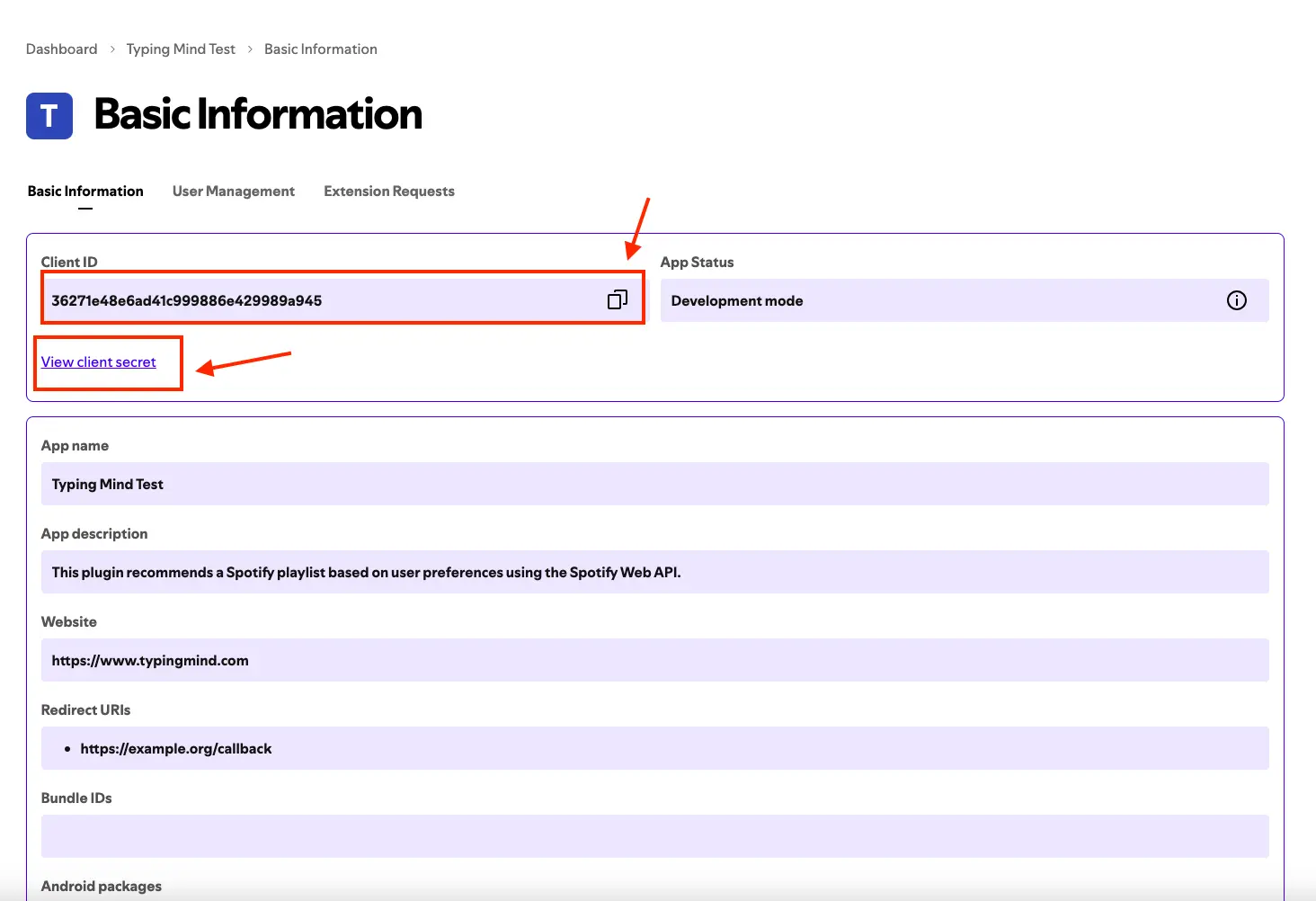1316x901 pixels.
Task: Click the second breadcrumb chevron separator
Action: 250,49
